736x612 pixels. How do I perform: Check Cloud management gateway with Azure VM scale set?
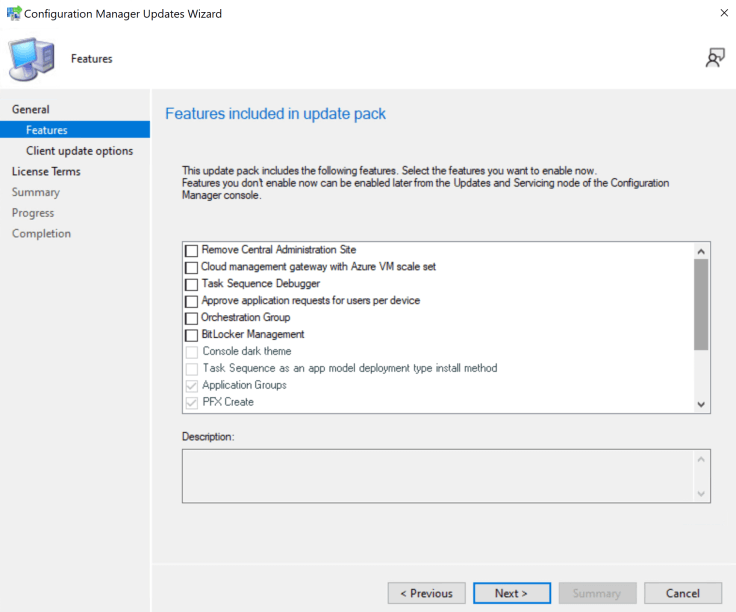tap(191, 268)
